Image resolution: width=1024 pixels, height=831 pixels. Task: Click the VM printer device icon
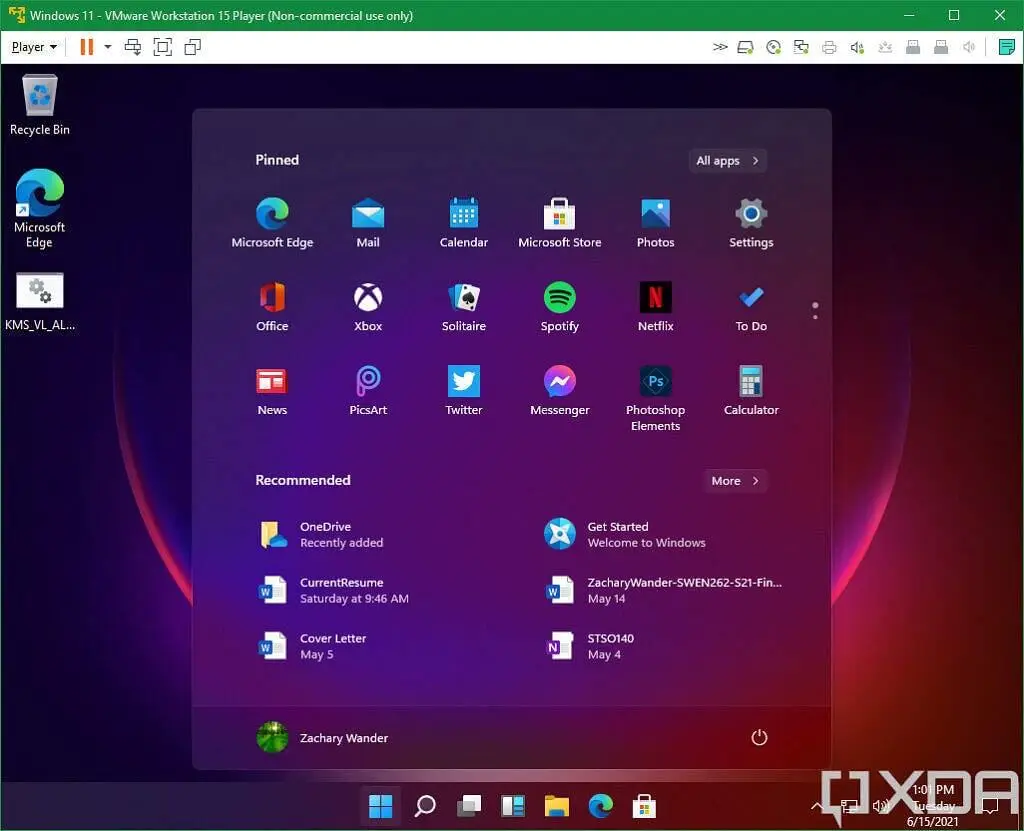coord(829,46)
